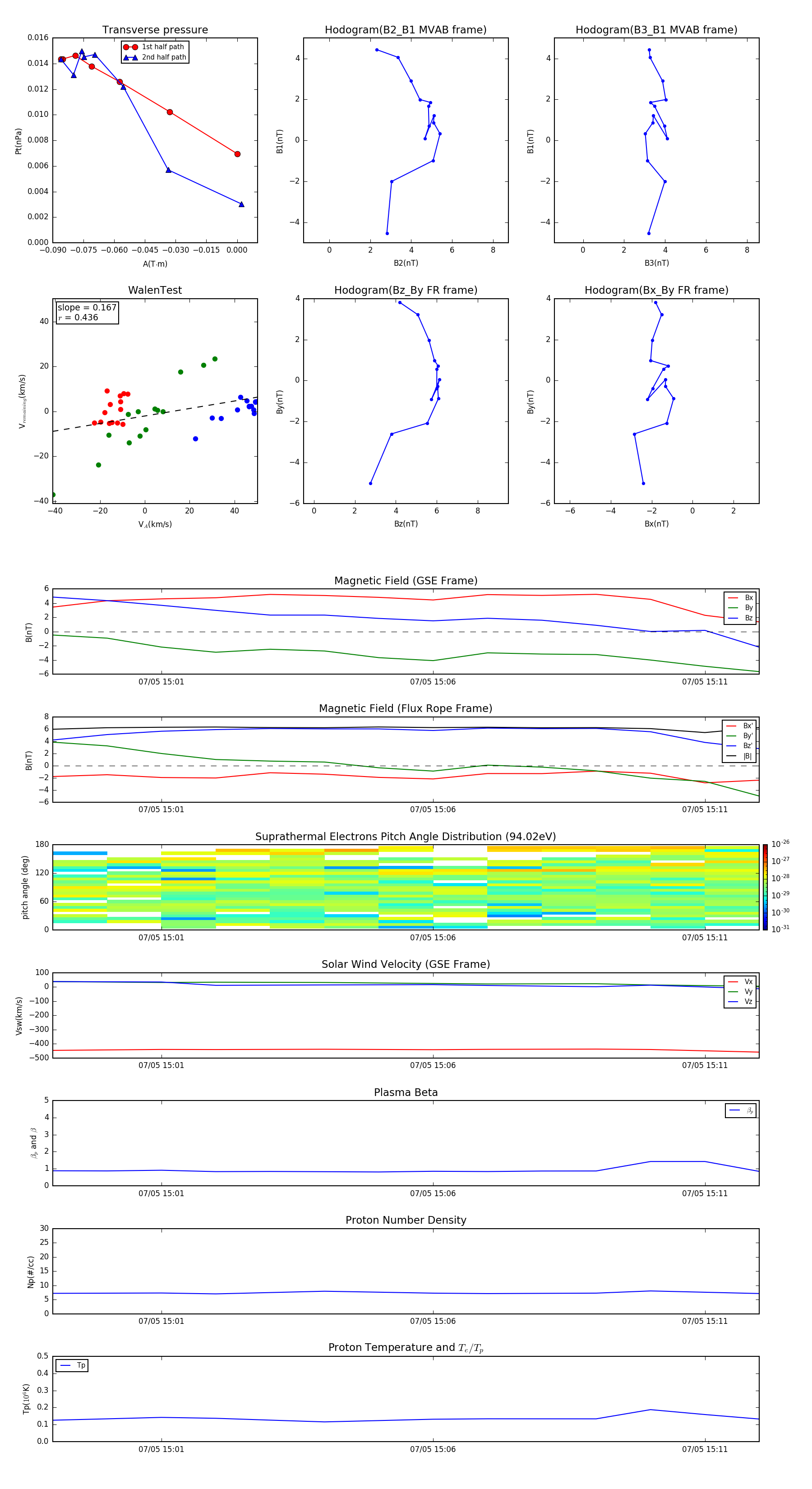Click the "Hodogram(B3_B1 MVAB frame)" title

656,30
